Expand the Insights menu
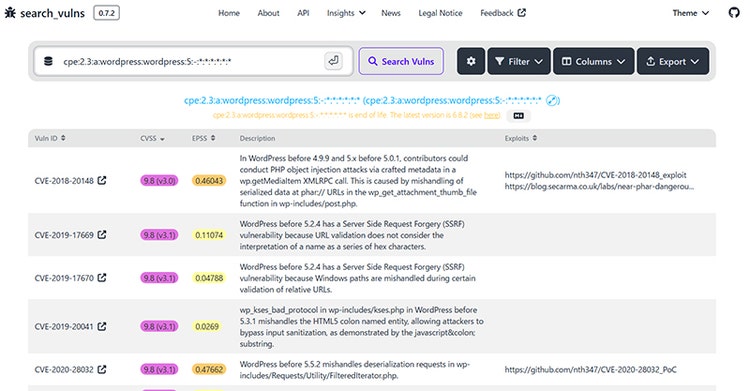The image size is (750, 391). point(346,13)
